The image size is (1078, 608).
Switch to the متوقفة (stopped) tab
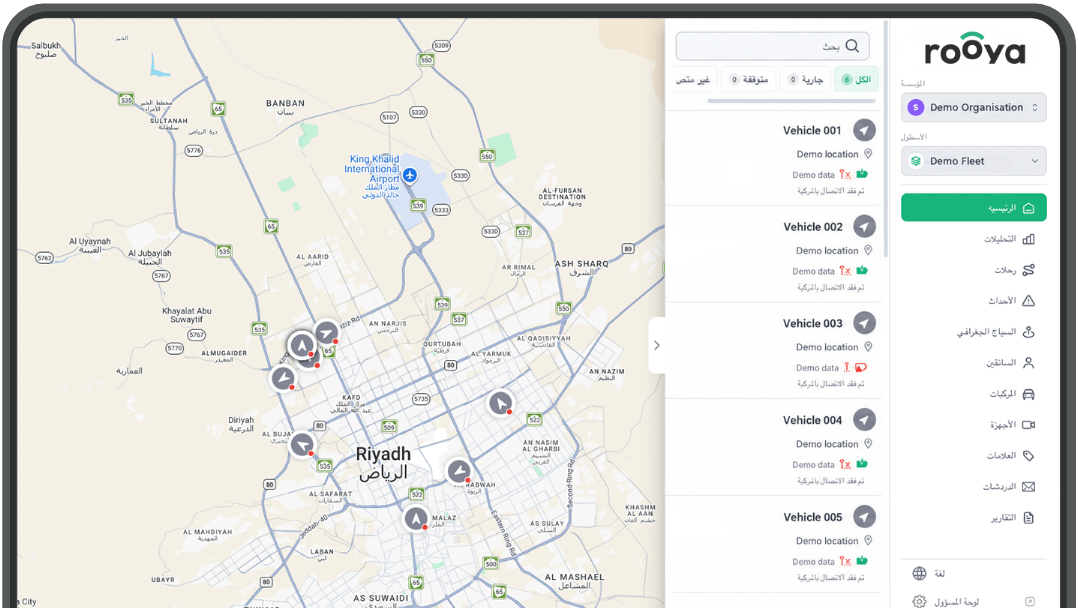[x=749, y=79]
